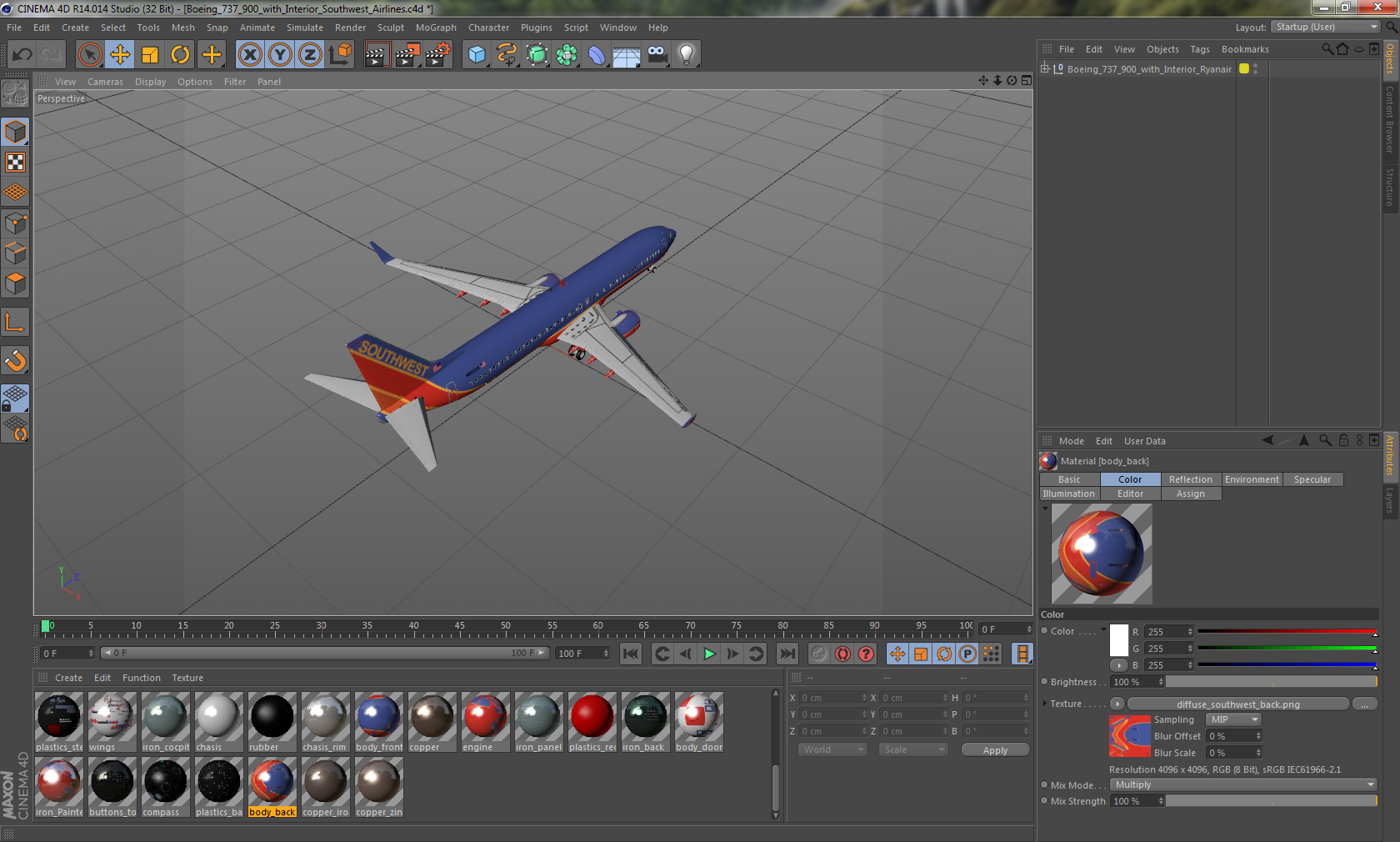Switch to the Reflection tab

tap(1191, 479)
